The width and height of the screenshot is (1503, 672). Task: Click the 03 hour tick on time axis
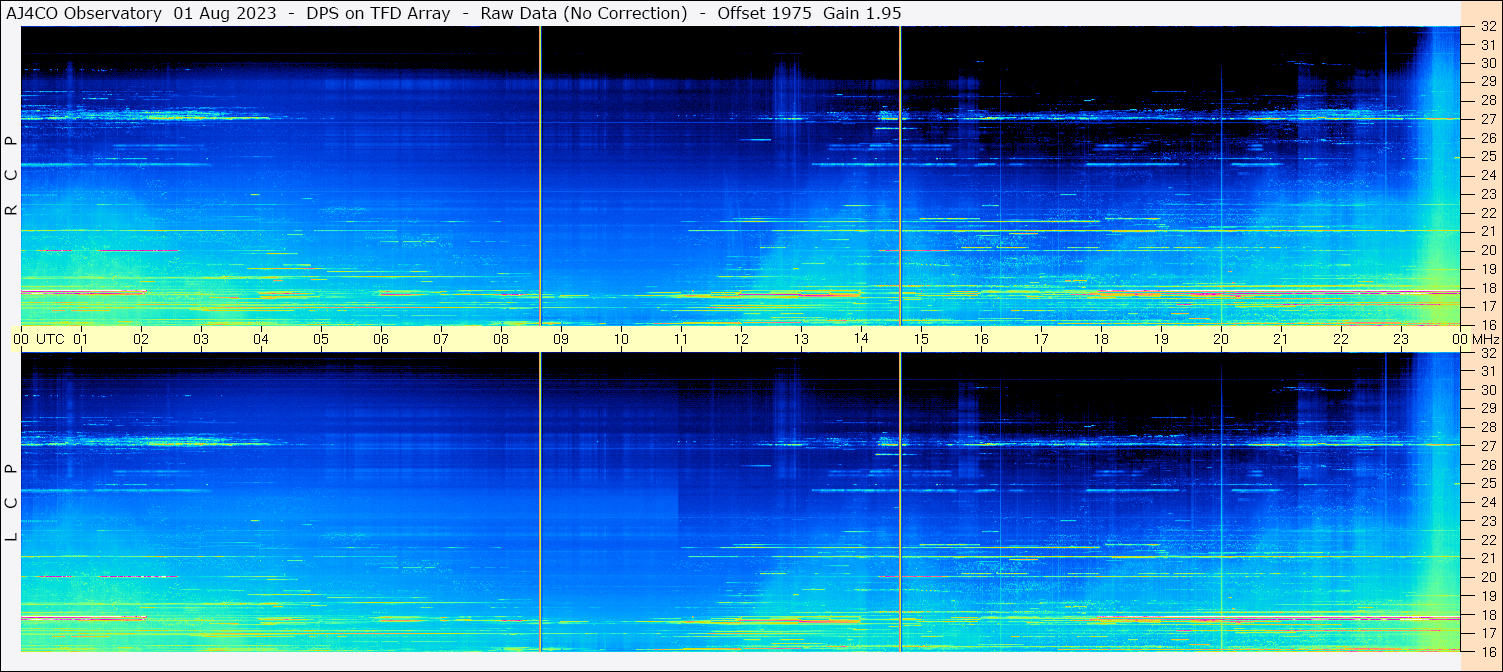pos(201,339)
